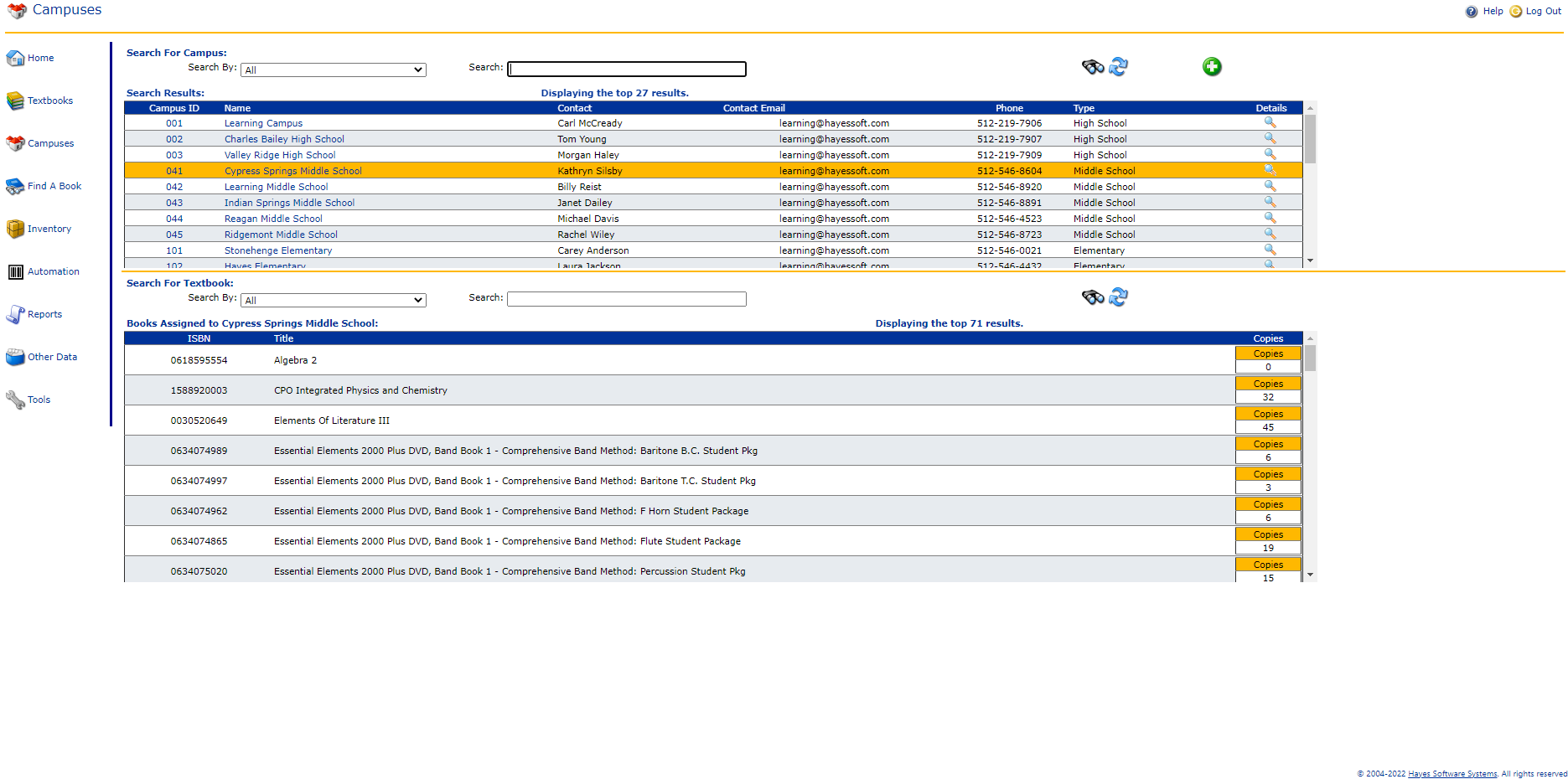Click the Title column header

point(283,338)
